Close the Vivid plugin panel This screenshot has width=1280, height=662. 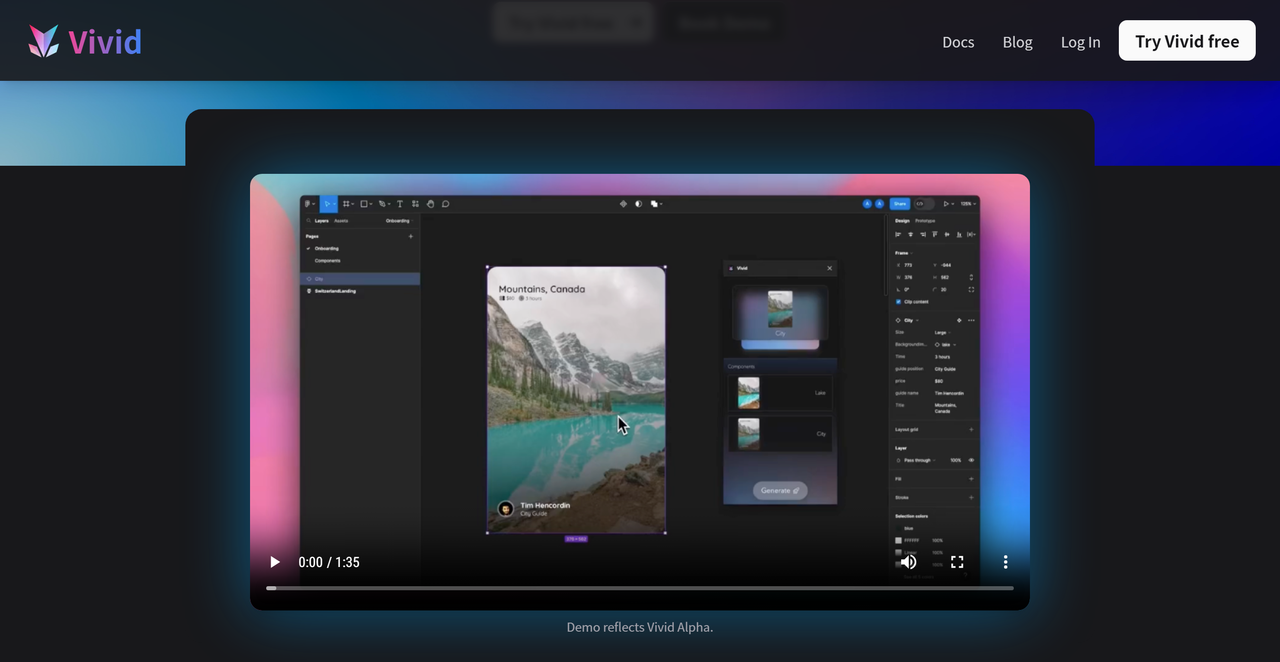click(829, 268)
